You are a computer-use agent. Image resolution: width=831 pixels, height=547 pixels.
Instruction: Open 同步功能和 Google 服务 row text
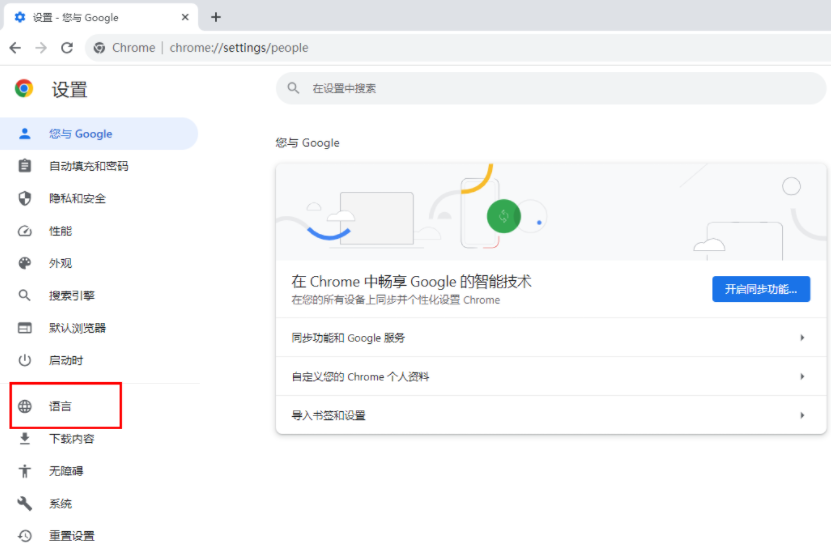coord(348,338)
